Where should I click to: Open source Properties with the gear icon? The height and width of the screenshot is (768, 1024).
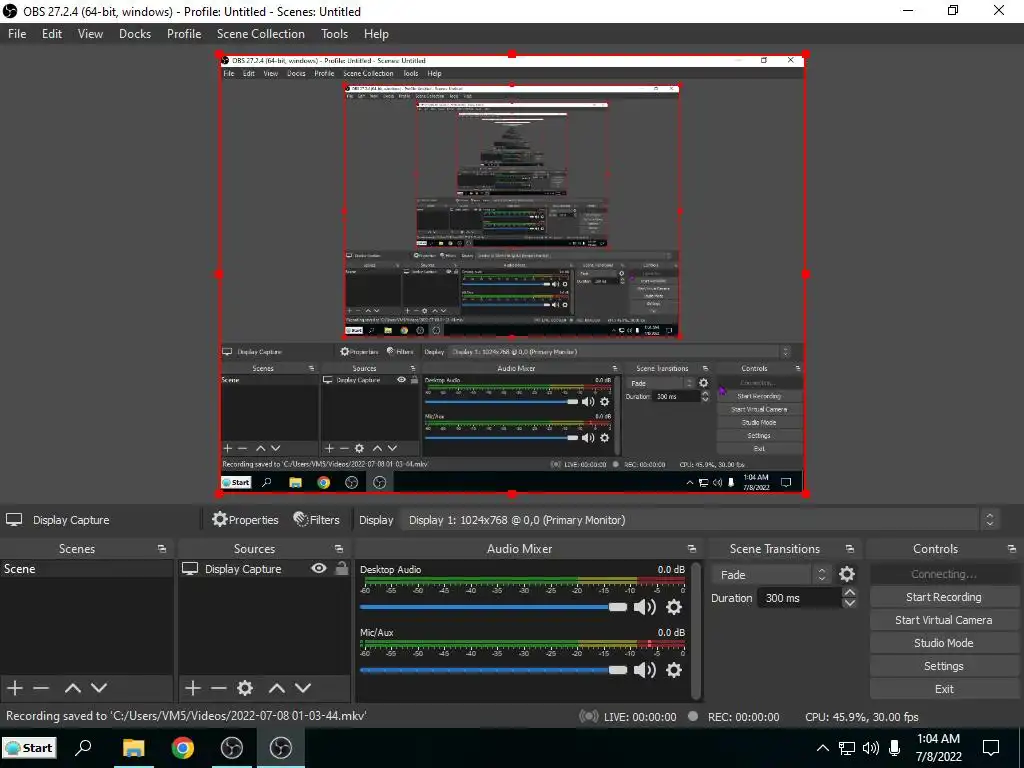(x=246, y=520)
